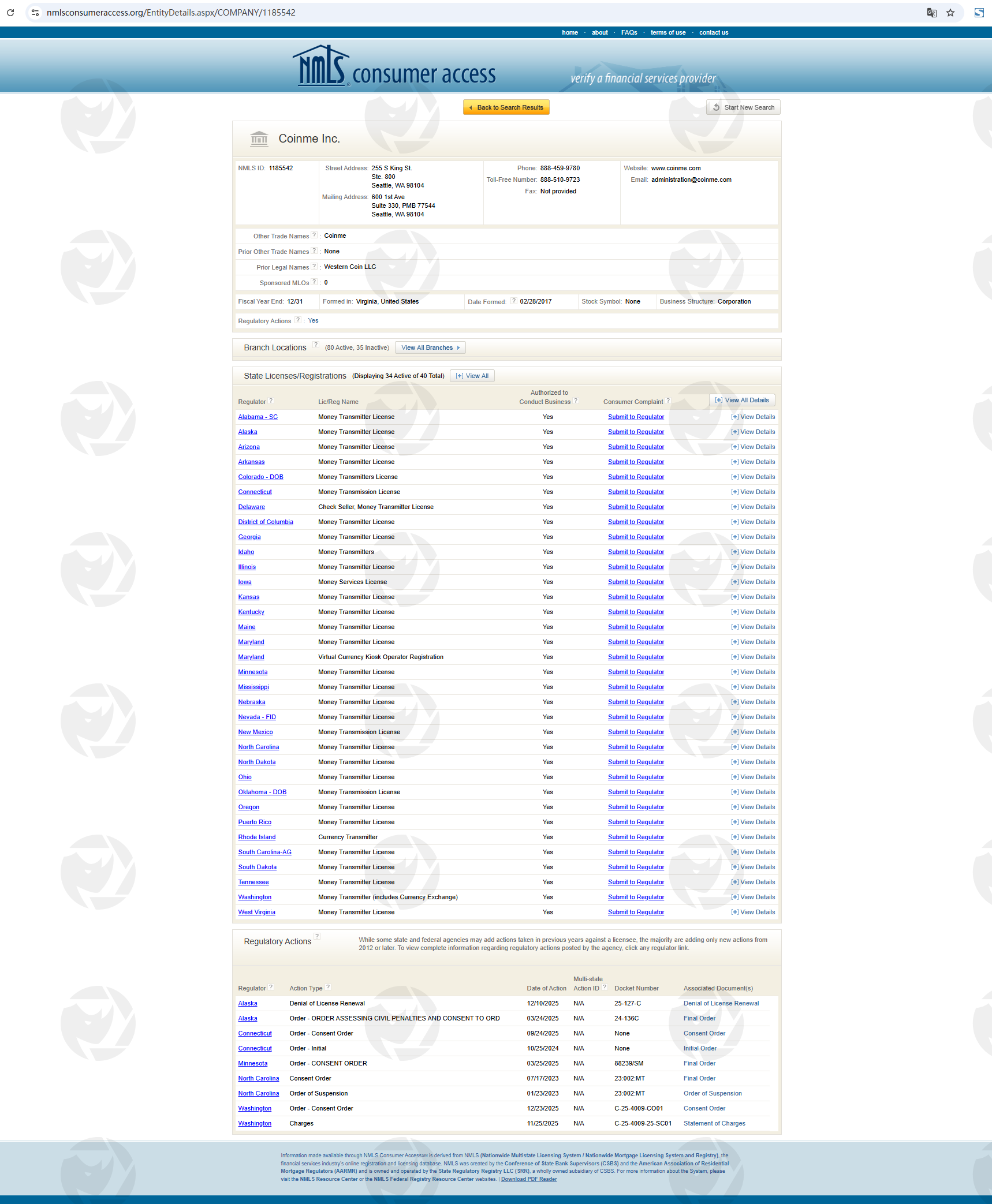992x1204 pixels.
Task: Open the FAQs menu item
Action: tap(629, 32)
